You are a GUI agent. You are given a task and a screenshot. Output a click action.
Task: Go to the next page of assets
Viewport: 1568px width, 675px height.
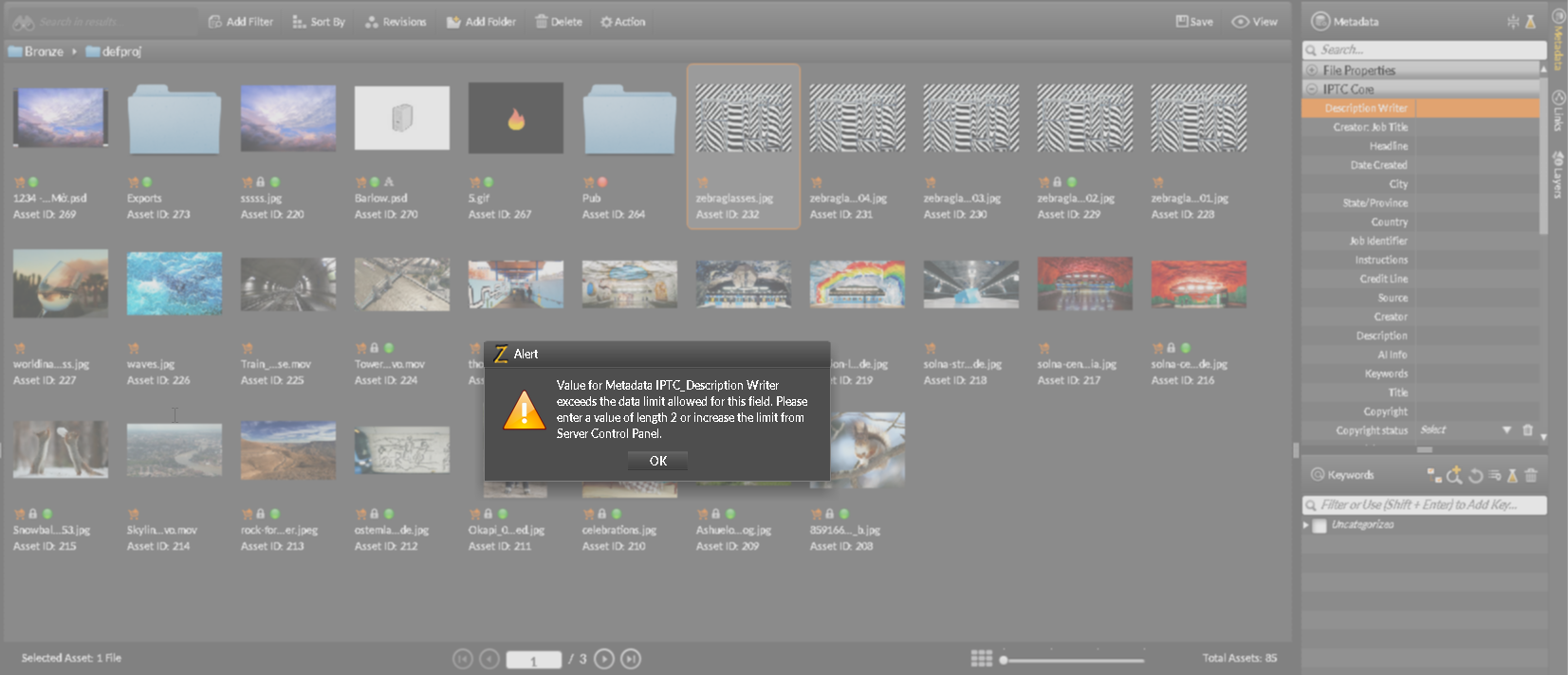tap(604, 659)
